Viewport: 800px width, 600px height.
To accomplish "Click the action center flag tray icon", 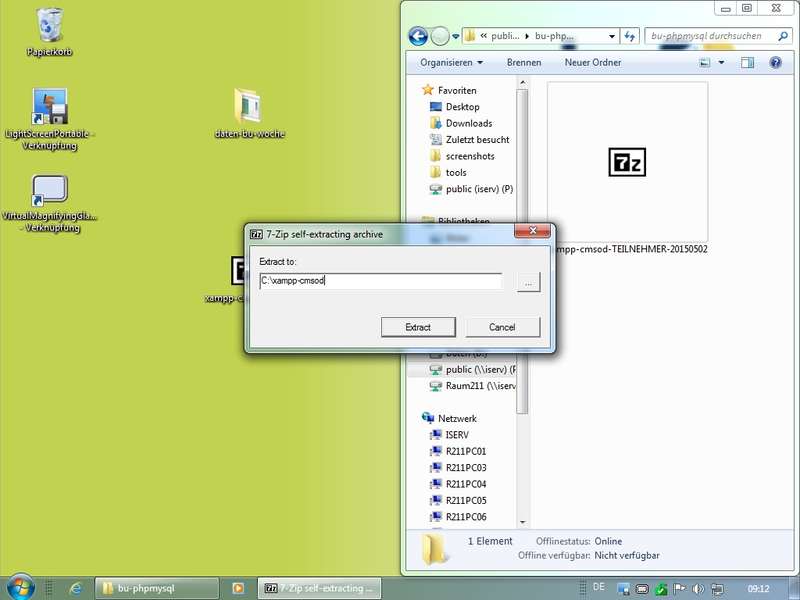I will tap(680, 589).
